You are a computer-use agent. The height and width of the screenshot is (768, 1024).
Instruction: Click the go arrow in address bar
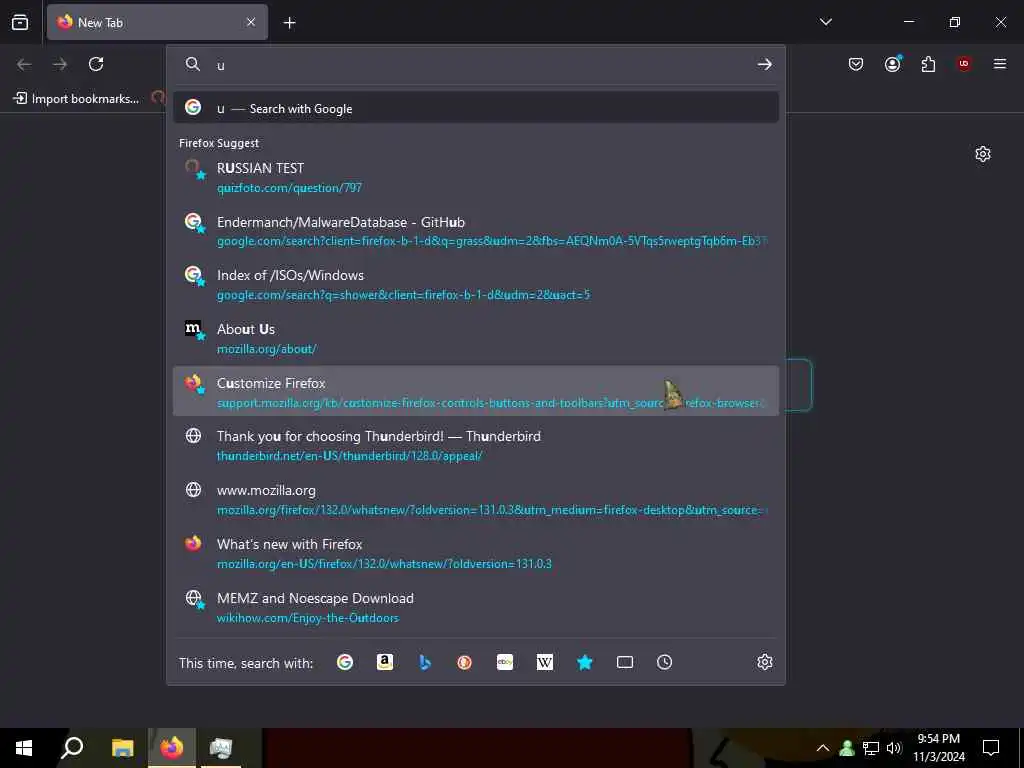[x=764, y=64]
